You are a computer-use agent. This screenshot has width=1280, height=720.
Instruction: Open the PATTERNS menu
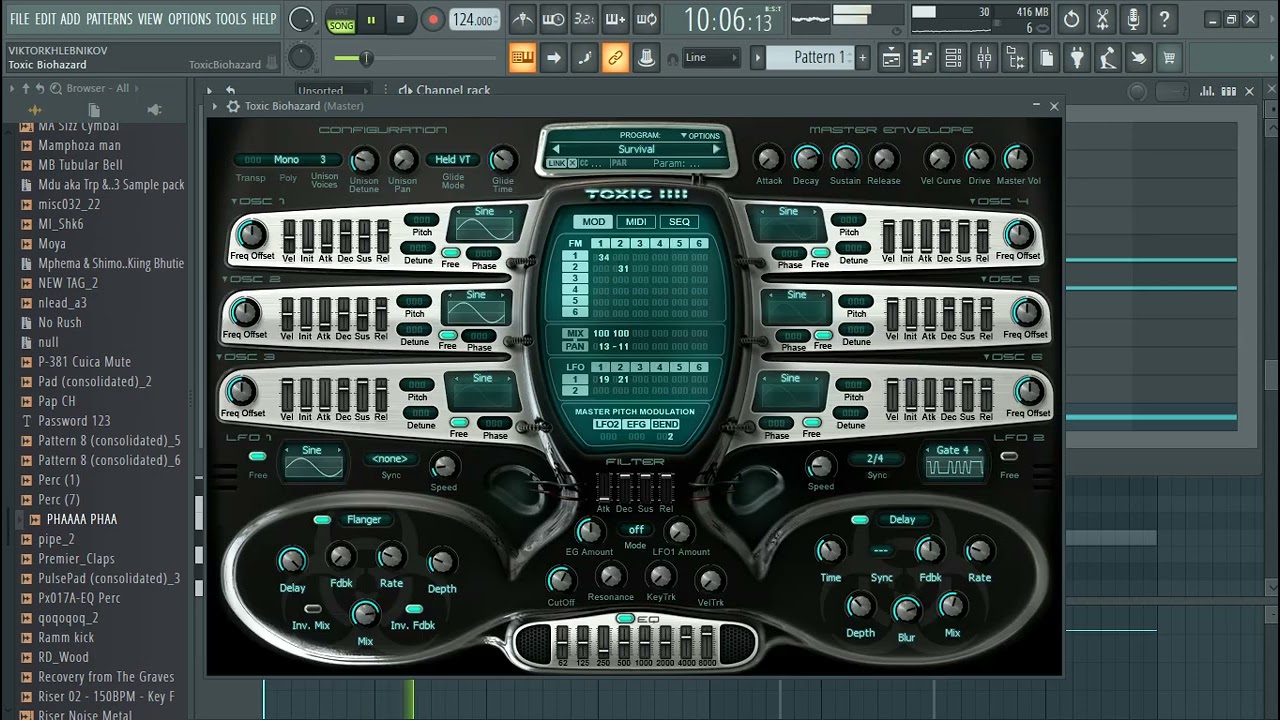point(109,19)
